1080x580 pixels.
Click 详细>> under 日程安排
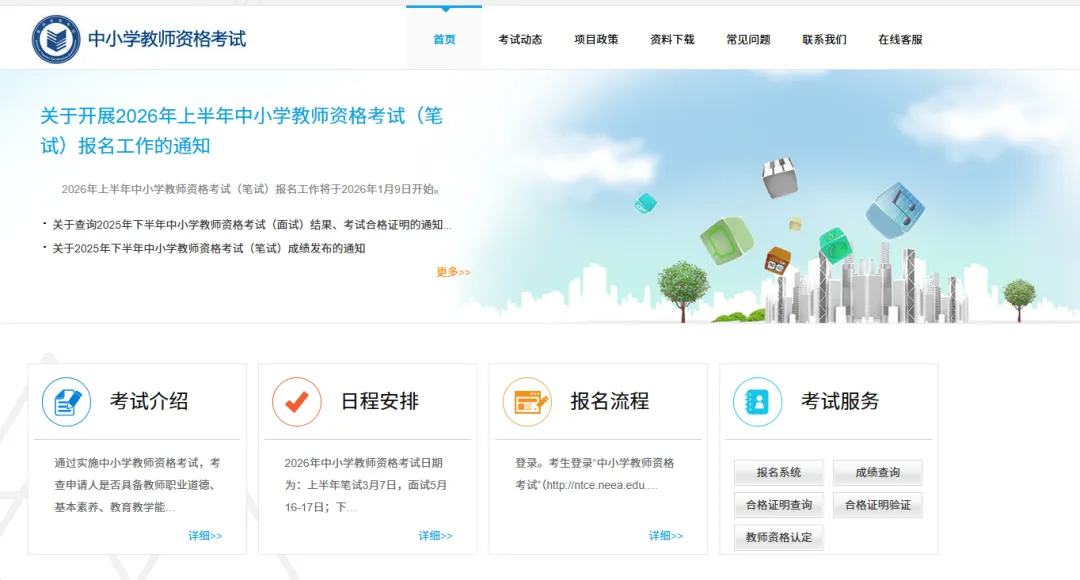[435, 535]
